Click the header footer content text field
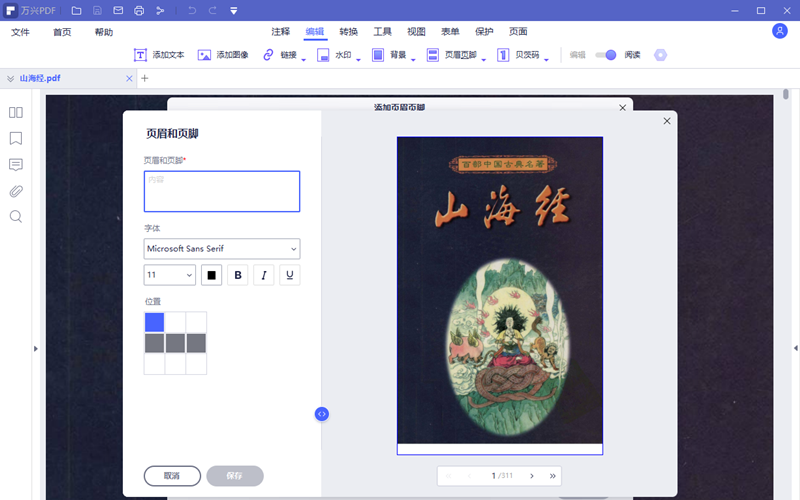 click(222, 191)
